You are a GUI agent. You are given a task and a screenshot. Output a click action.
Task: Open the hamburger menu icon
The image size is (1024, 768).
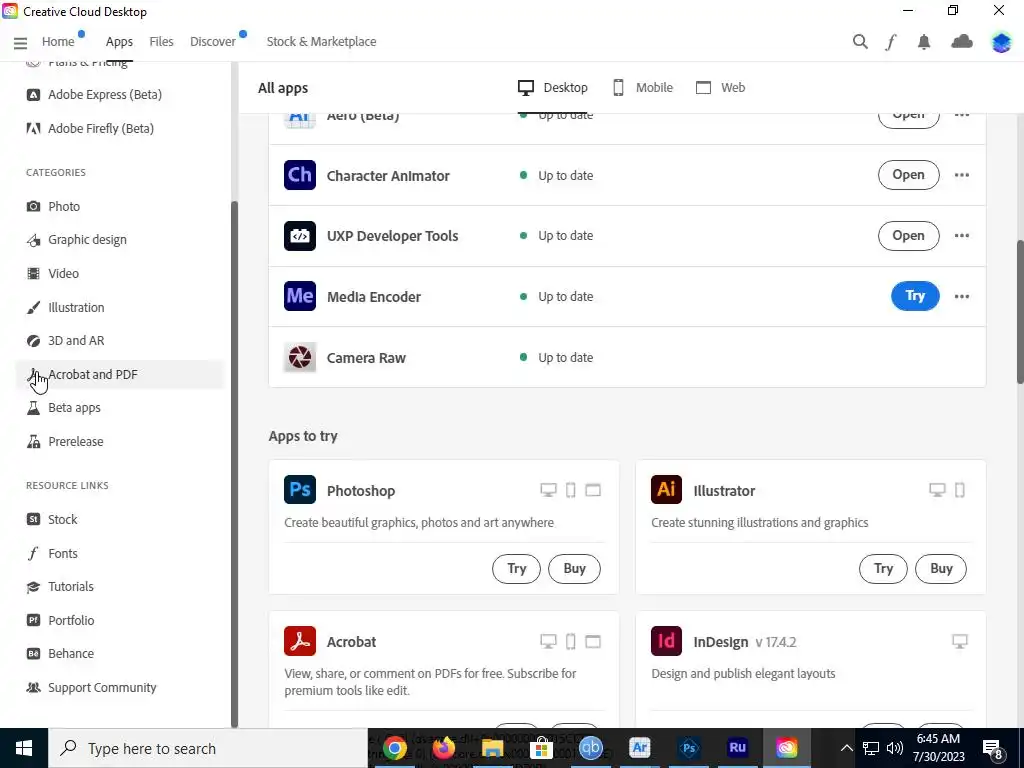click(20, 42)
